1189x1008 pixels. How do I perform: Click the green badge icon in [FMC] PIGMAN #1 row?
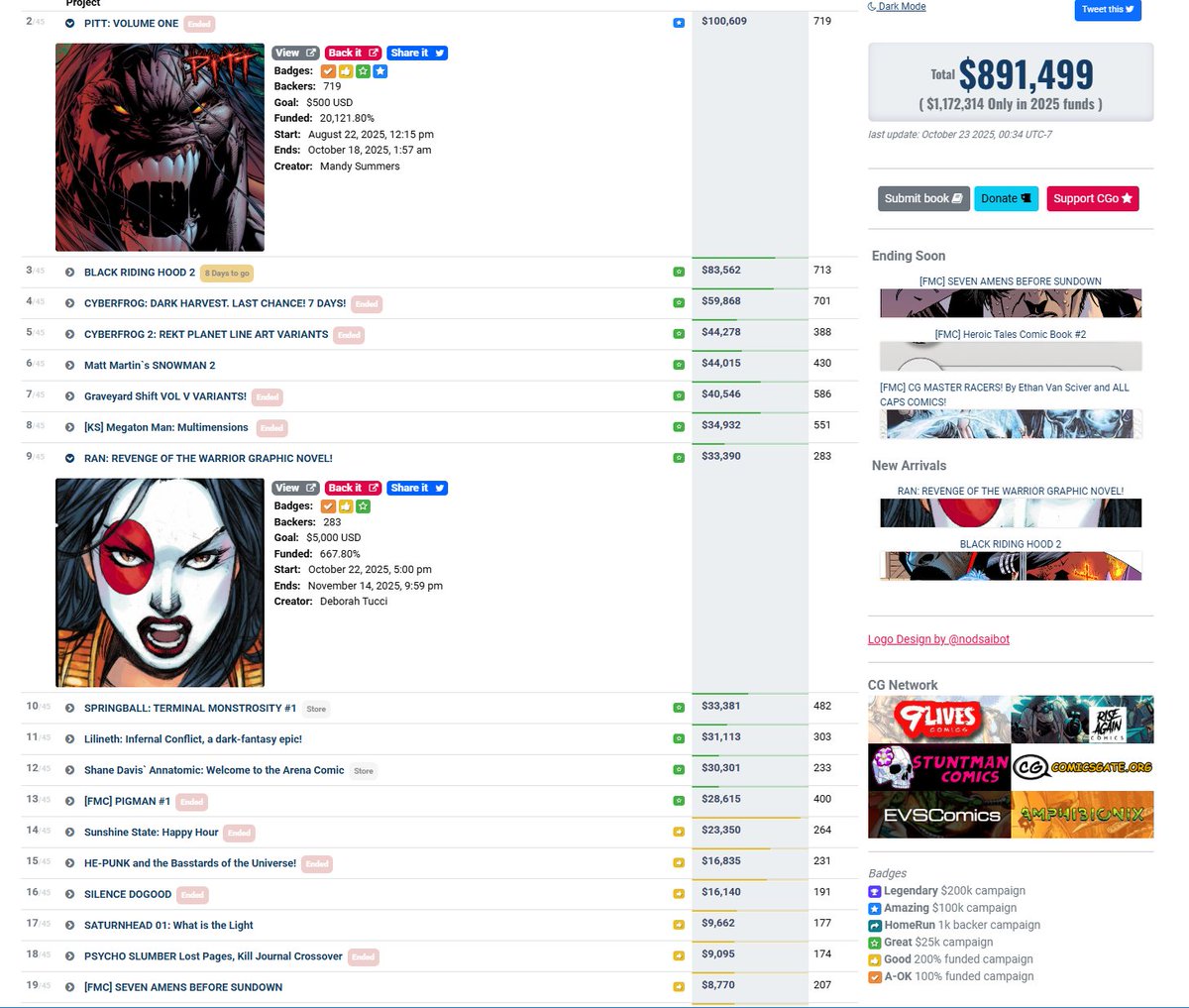click(x=679, y=801)
